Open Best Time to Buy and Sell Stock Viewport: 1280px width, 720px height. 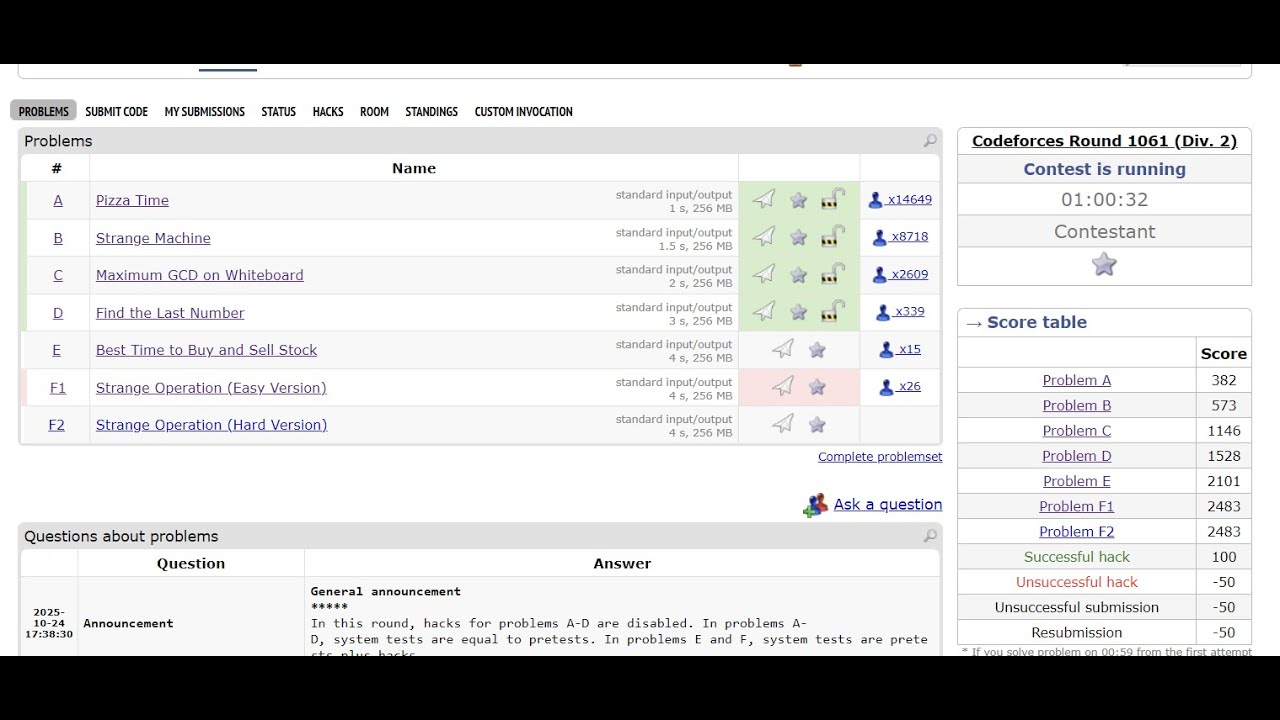click(x=206, y=350)
